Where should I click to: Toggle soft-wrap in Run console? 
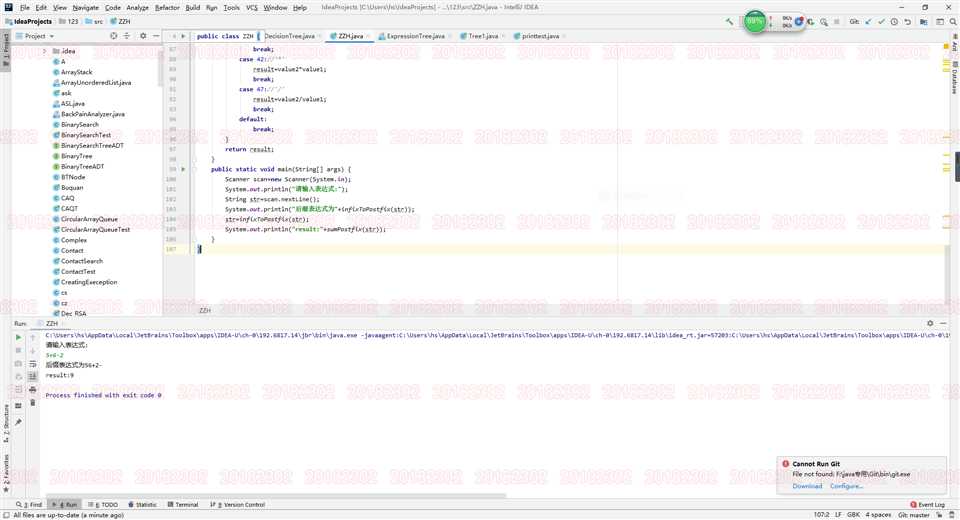click(32, 364)
